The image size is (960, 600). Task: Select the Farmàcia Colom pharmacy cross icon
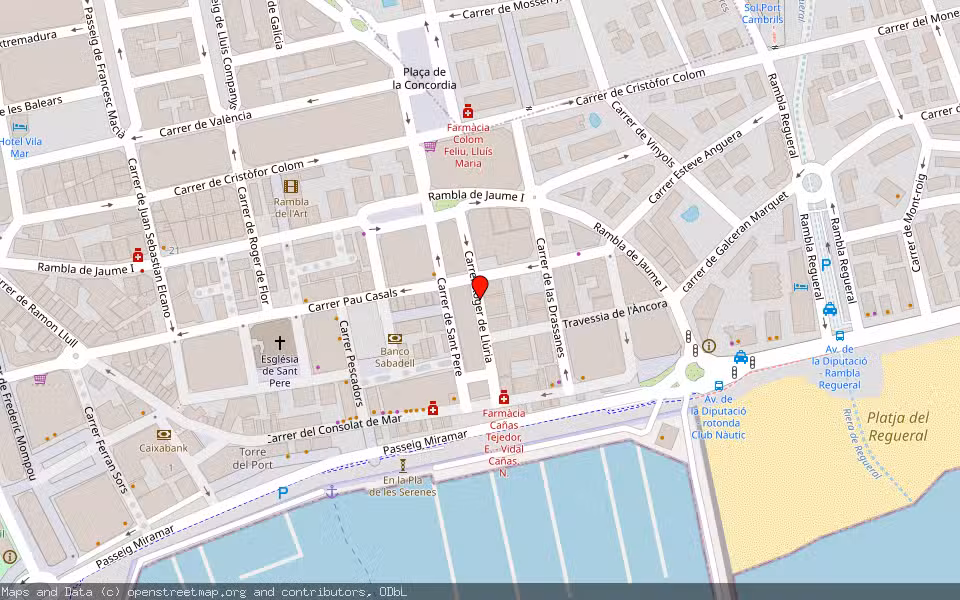(468, 111)
